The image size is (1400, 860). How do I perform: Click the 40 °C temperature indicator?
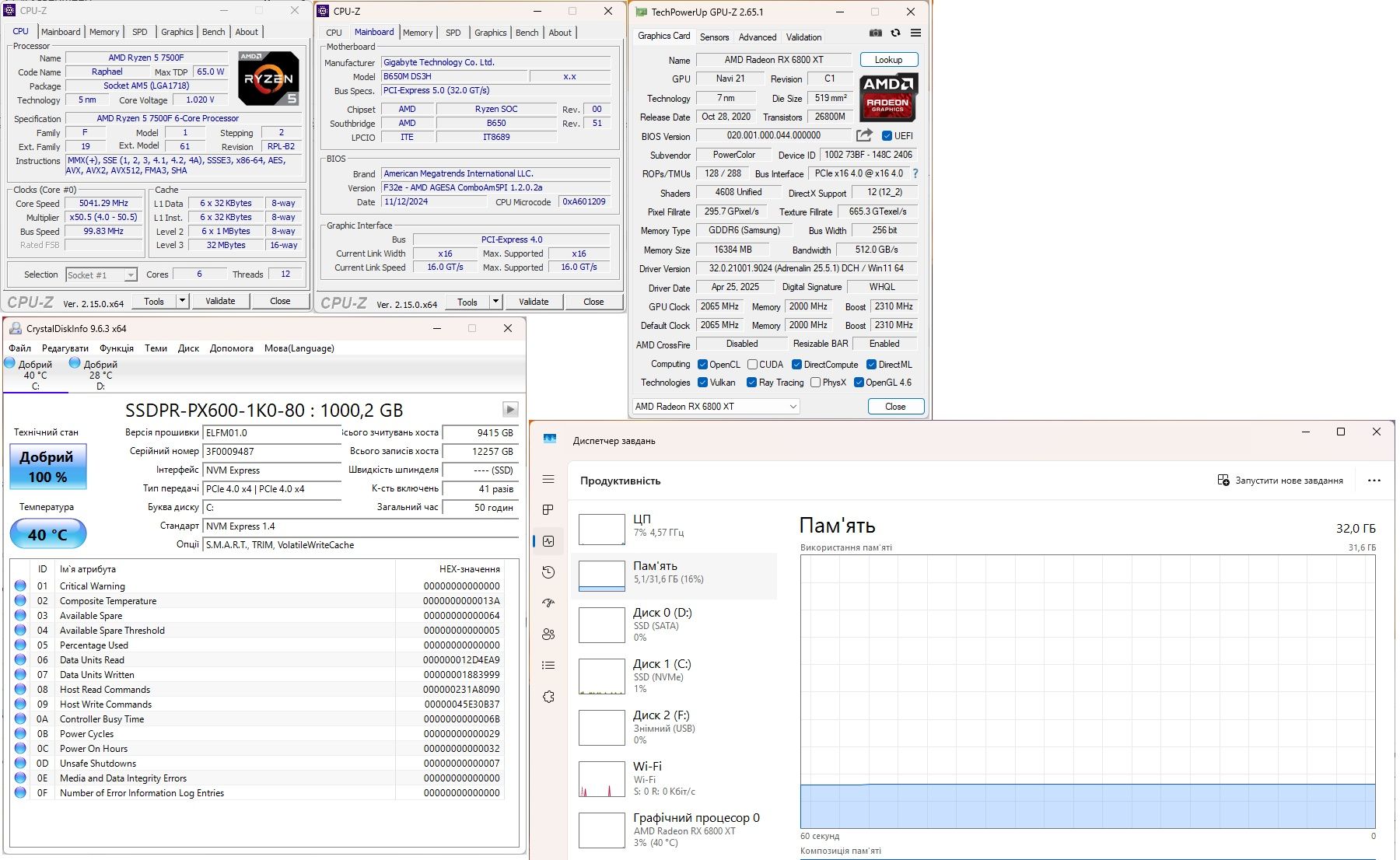point(47,535)
